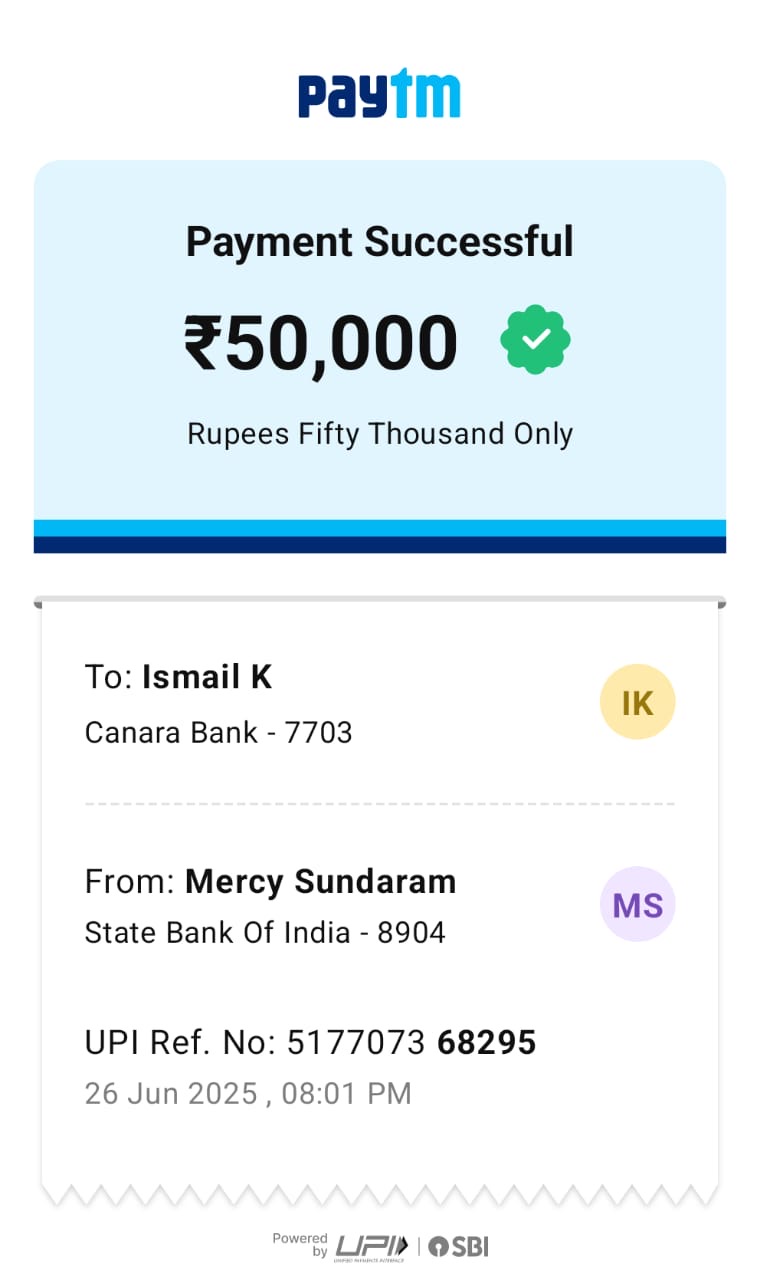
Task: Click Canara Bank - 7703 account text
Action: point(218,732)
